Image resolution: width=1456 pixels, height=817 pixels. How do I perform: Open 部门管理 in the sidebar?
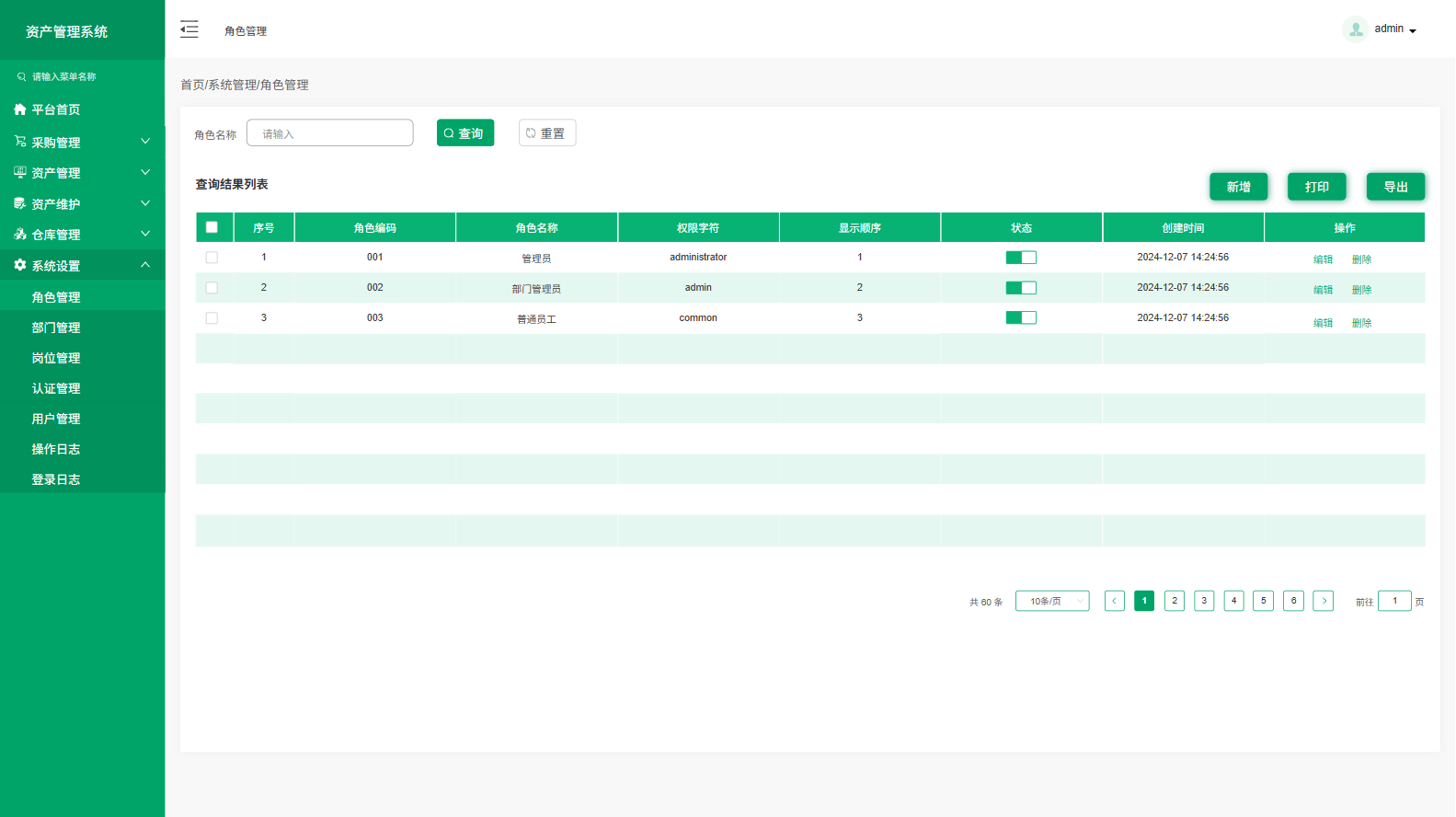pyautogui.click(x=56, y=328)
